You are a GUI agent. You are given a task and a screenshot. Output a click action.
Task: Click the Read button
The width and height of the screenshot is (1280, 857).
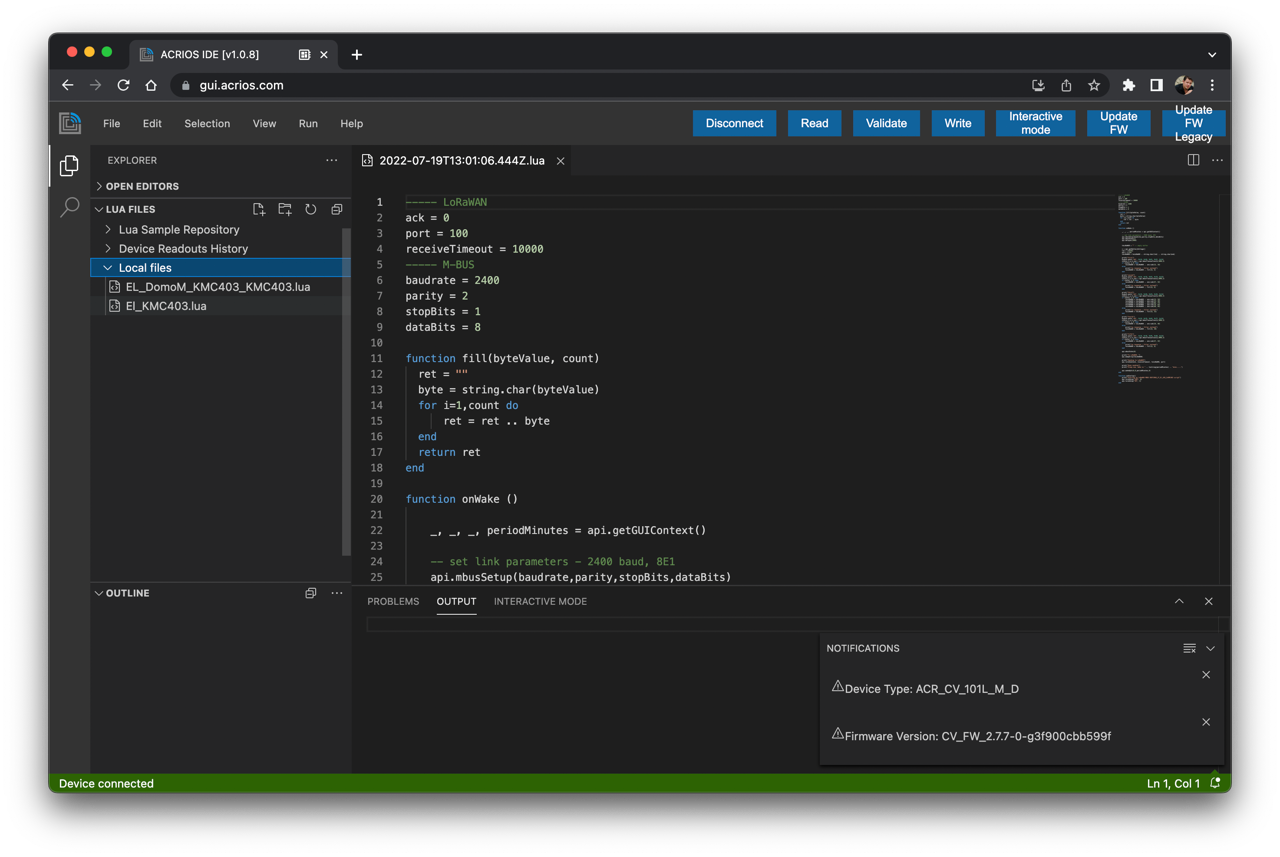[x=814, y=123]
